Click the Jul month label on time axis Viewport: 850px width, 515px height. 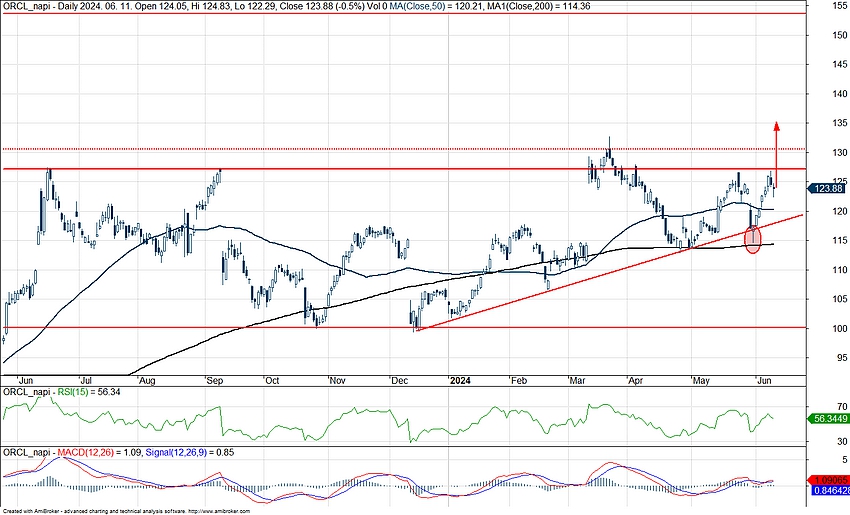pyautogui.click(x=87, y=381)
